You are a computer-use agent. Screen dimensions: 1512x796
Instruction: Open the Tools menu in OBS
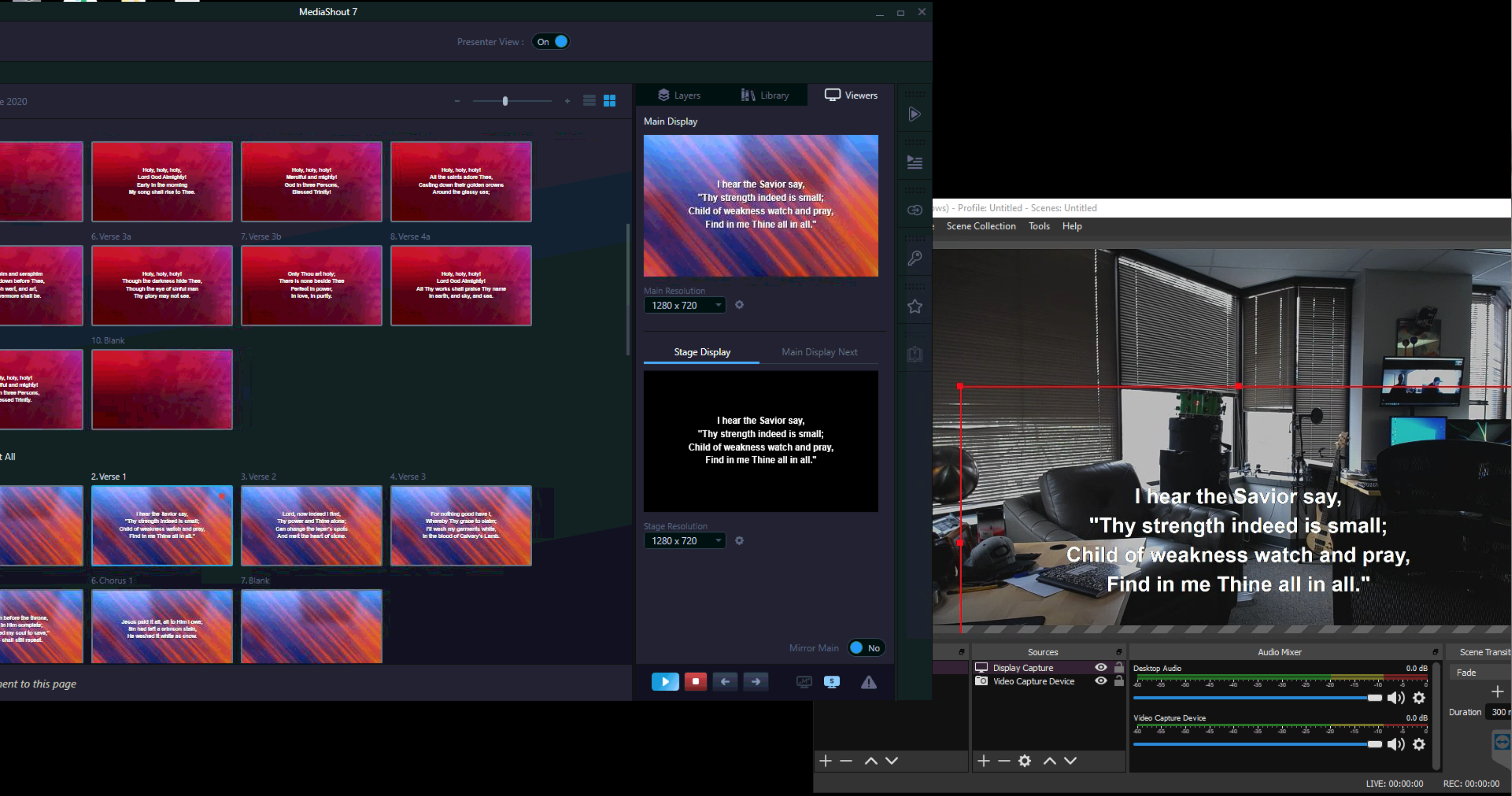(1039, 226)
